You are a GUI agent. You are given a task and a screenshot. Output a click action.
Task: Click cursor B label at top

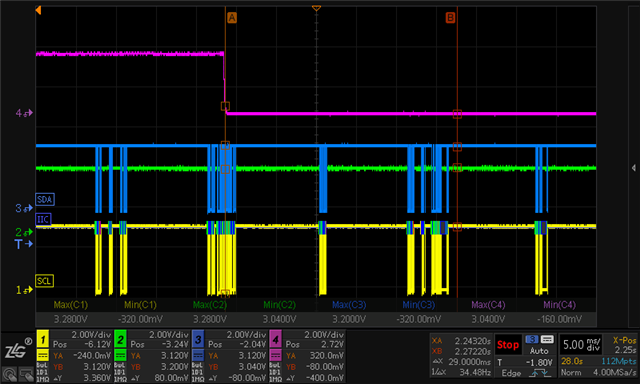pos(450,18)
